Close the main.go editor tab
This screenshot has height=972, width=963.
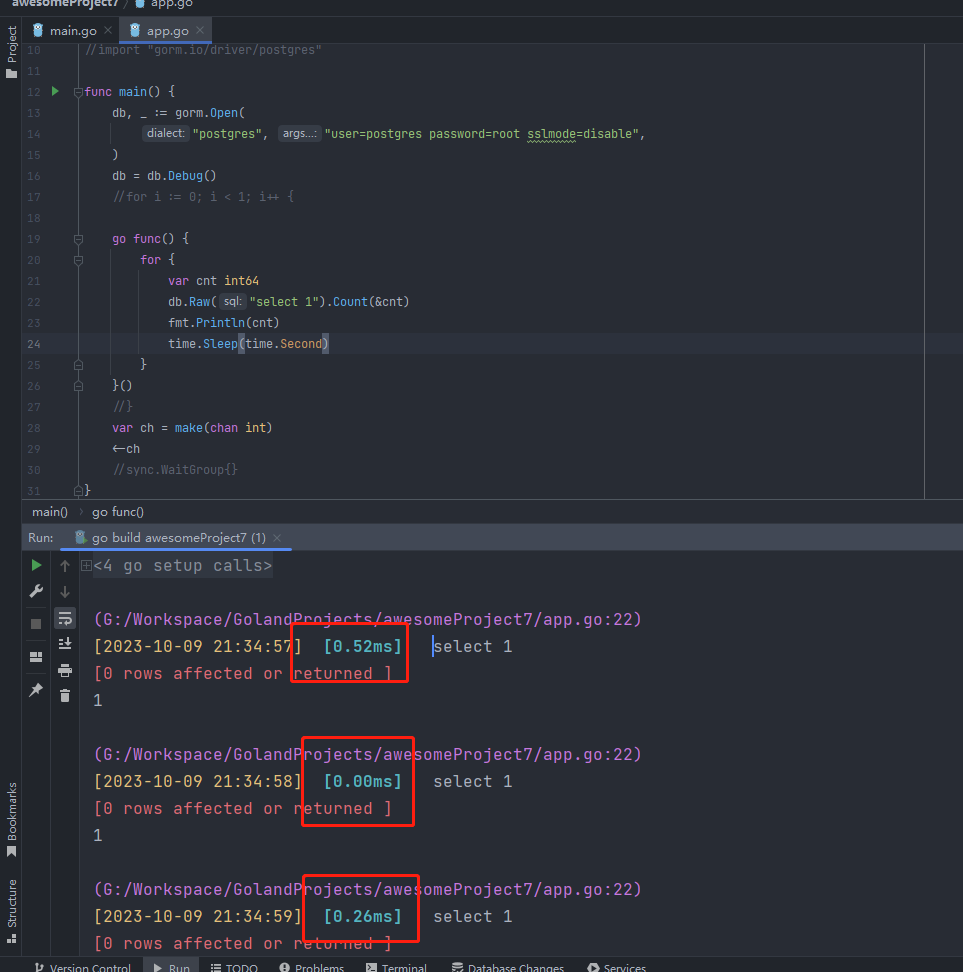coord(108,31)
